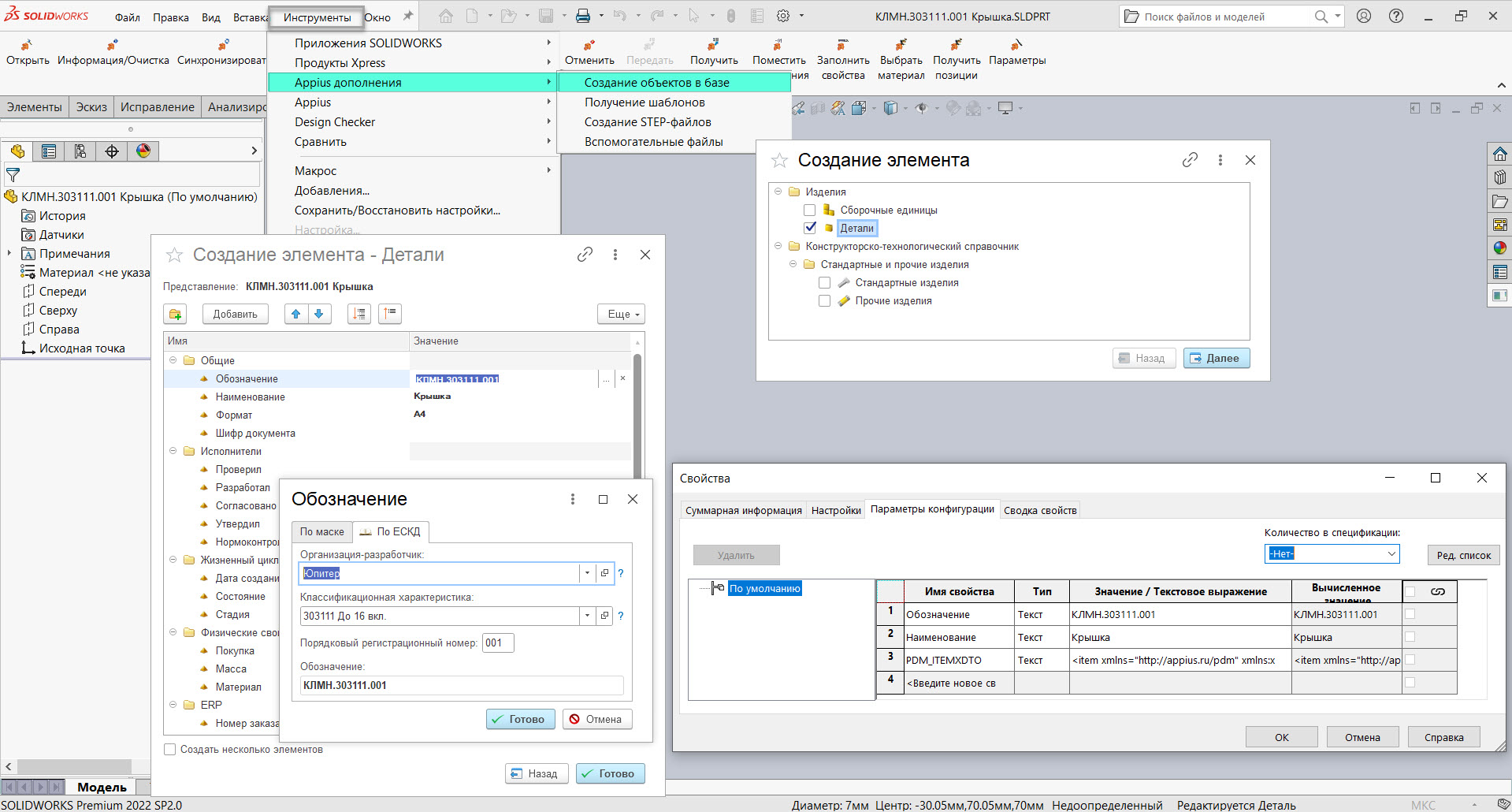The width and height of the screenshot is (1512, 812).
Task: Click the Выбрать материал icon
Action: tap(901, 45)
